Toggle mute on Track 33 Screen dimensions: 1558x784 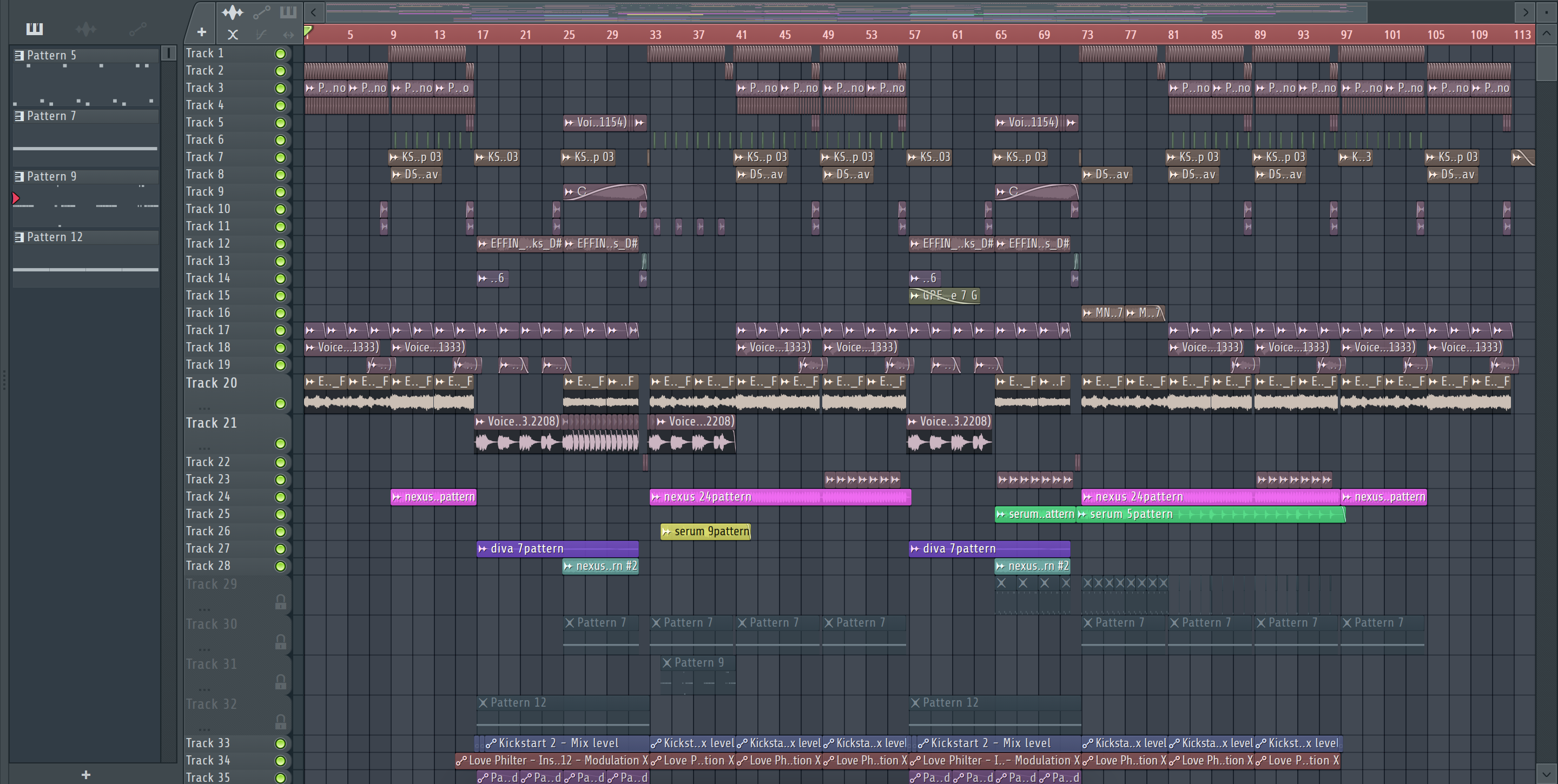click(281, 743)
